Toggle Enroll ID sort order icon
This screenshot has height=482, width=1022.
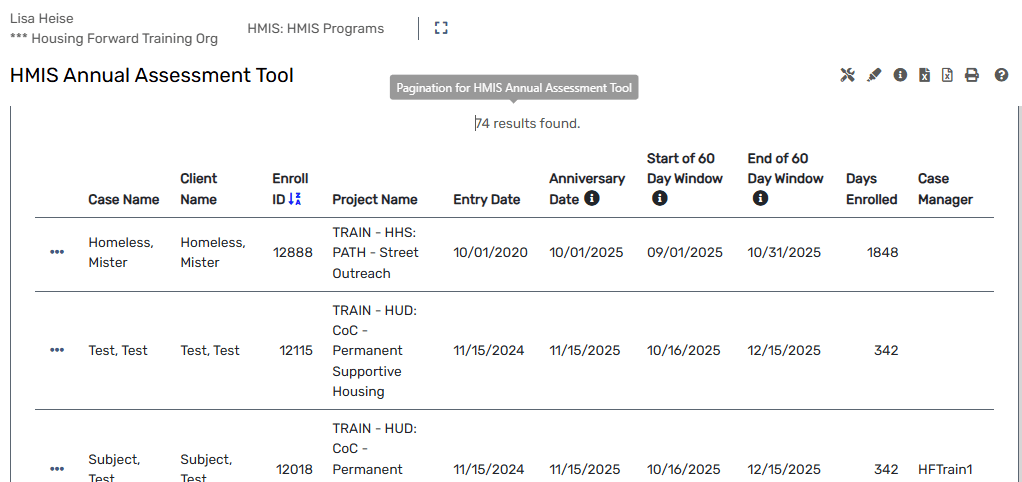click(294, 199)
